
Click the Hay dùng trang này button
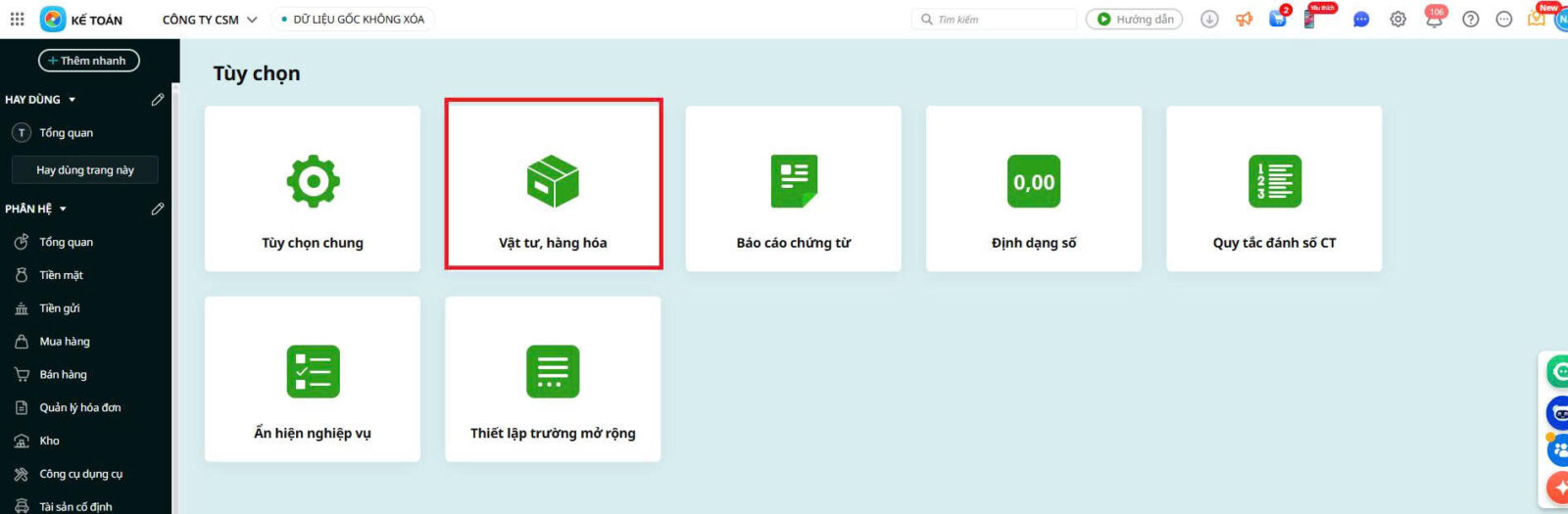(84, 170)
